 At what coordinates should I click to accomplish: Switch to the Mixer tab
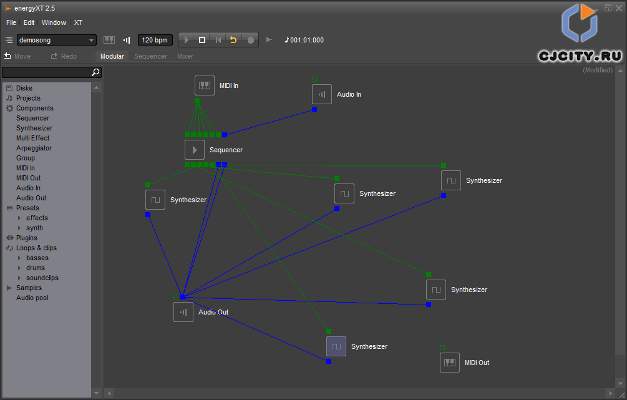coord(185,56)
